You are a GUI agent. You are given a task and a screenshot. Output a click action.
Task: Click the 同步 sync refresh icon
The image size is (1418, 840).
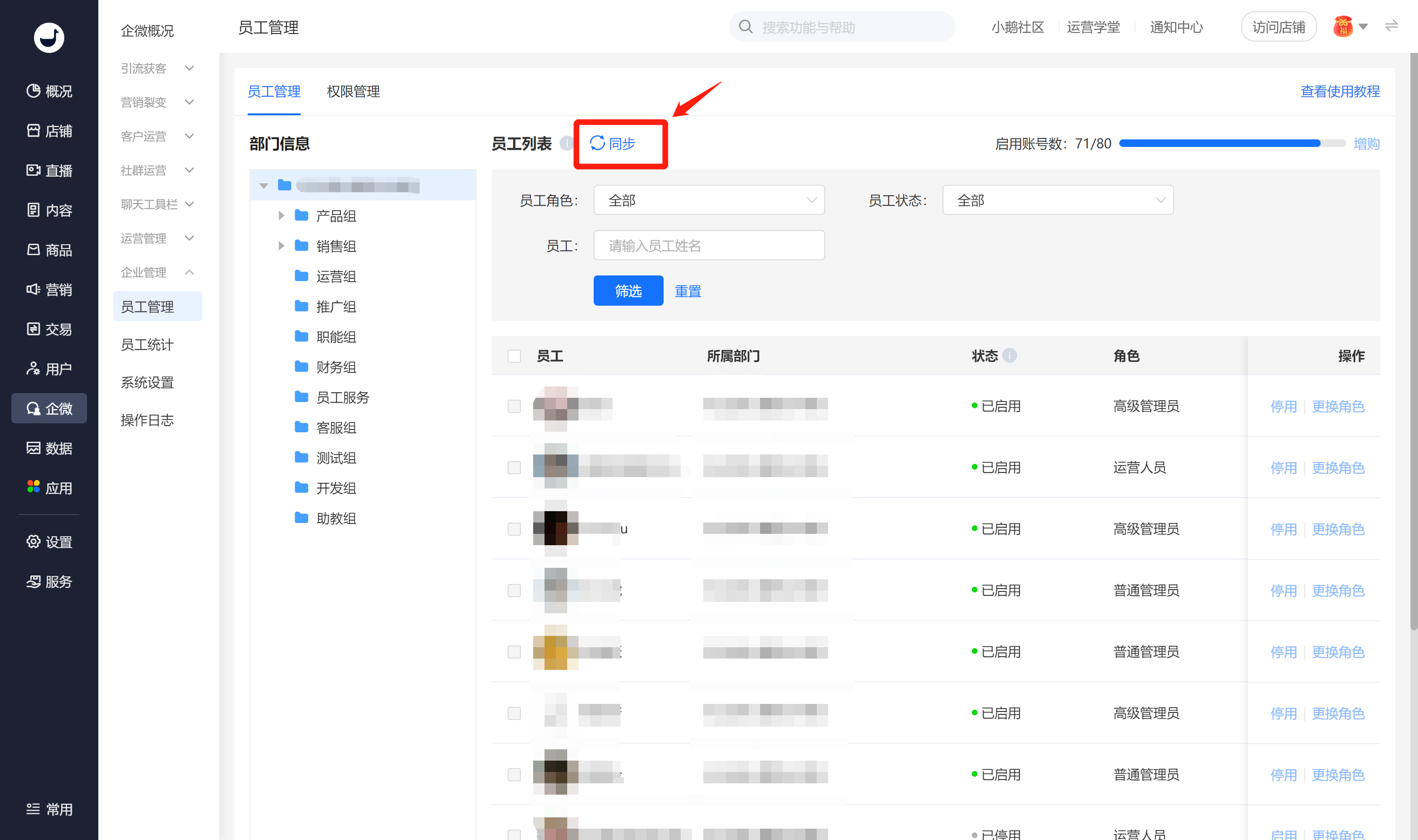pyautogui.click(x=597, y=143)
